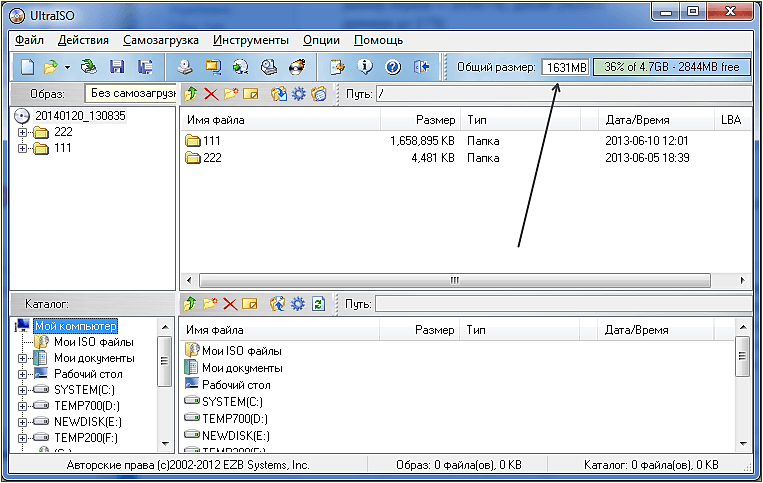The height and width of the screenshot is (483, 763).
Task: Click New Folder icon in the Каталог toolbar
Action: 210,304
